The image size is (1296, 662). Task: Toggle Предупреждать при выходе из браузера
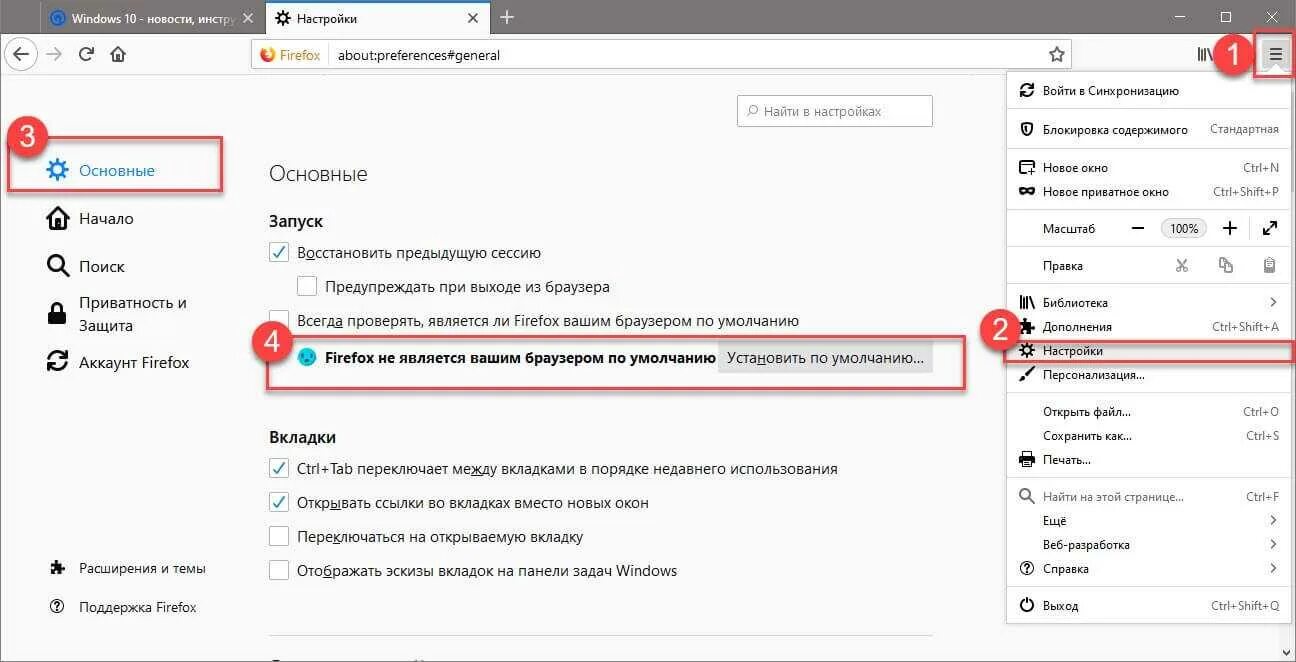[307, 287]
